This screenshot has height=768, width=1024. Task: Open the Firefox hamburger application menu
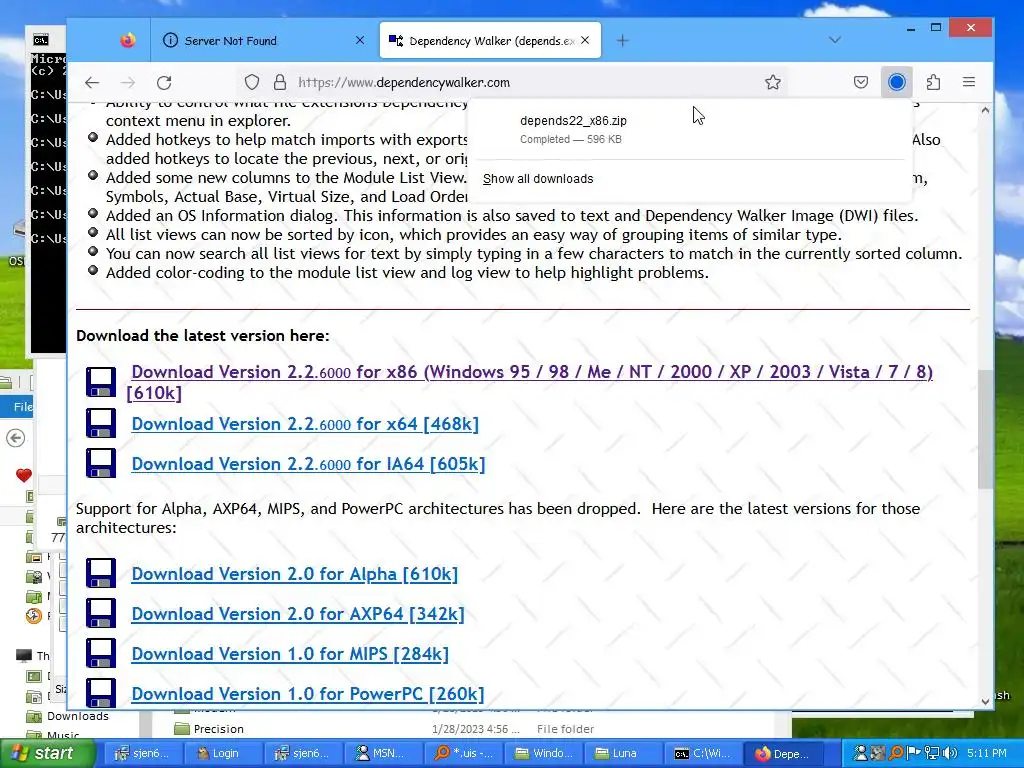pos(969,82)
